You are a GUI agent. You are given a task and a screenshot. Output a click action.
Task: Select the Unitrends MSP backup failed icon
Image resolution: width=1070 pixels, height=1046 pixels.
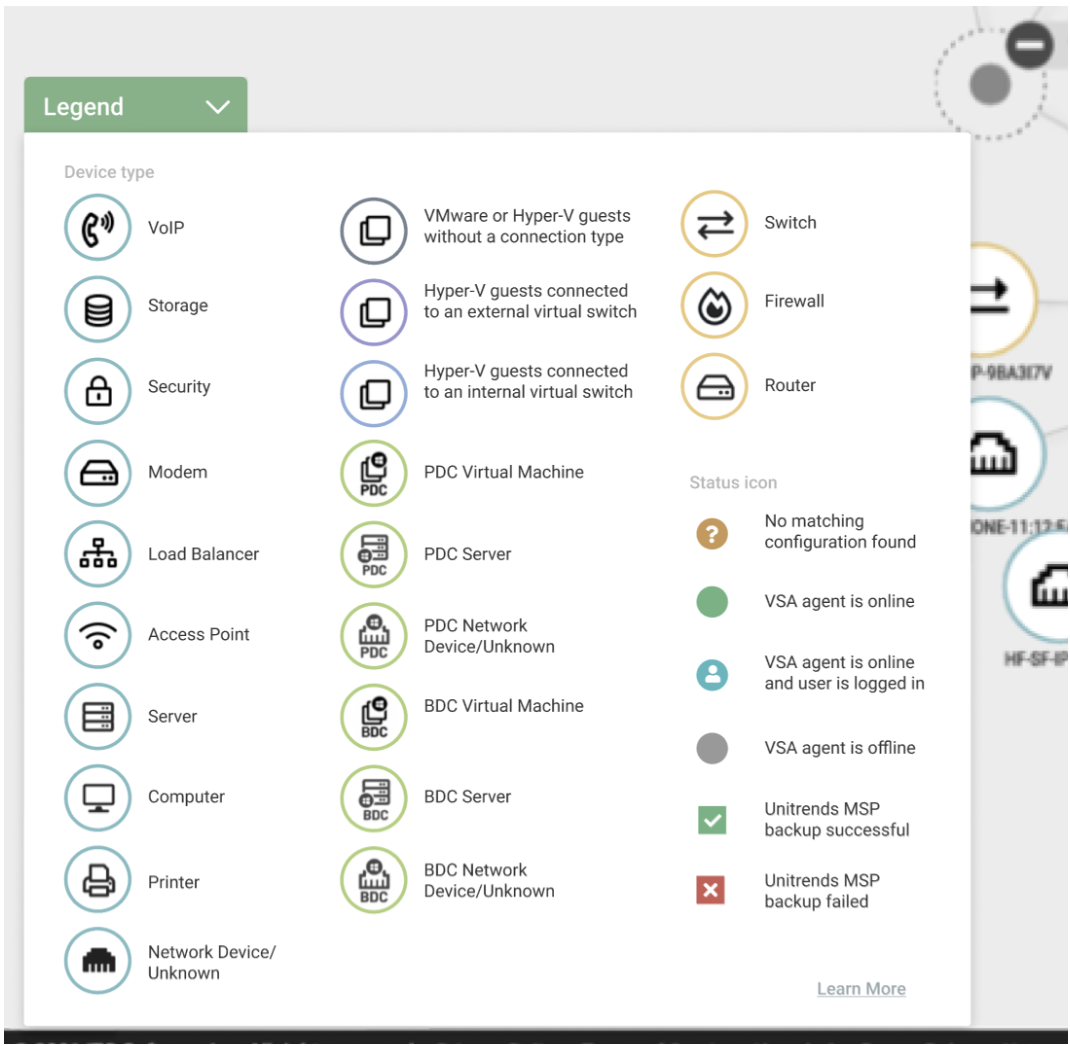coord(712,890)
